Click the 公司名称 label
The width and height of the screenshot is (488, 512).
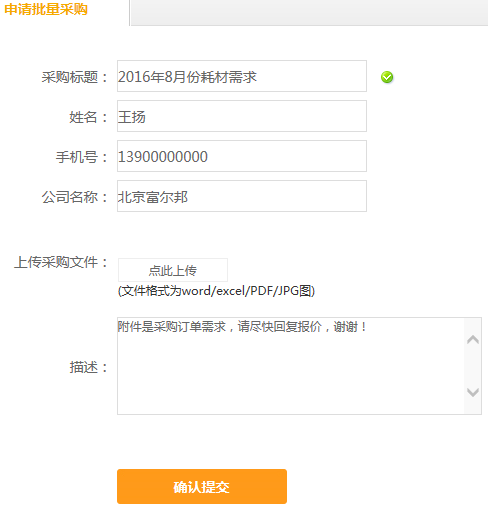(x=75, y=197)
